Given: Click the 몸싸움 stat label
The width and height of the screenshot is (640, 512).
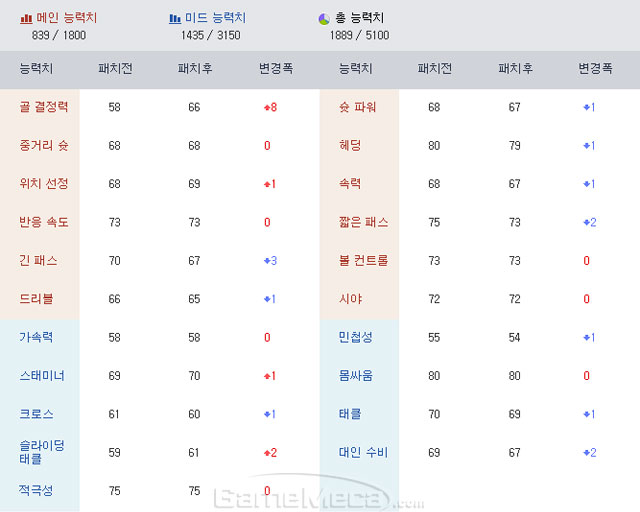Looking at the screenshot, I should [x=356, y=376].
